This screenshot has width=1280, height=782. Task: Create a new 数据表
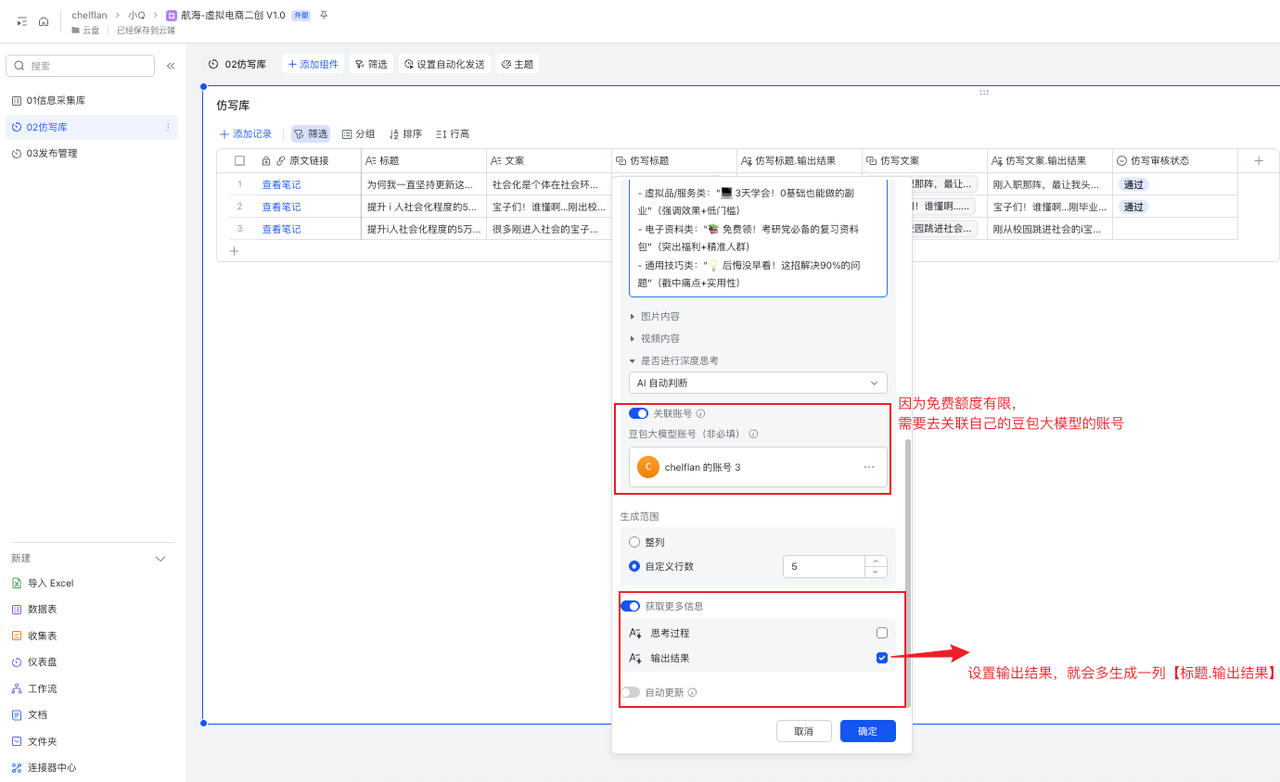click(42, 609)
